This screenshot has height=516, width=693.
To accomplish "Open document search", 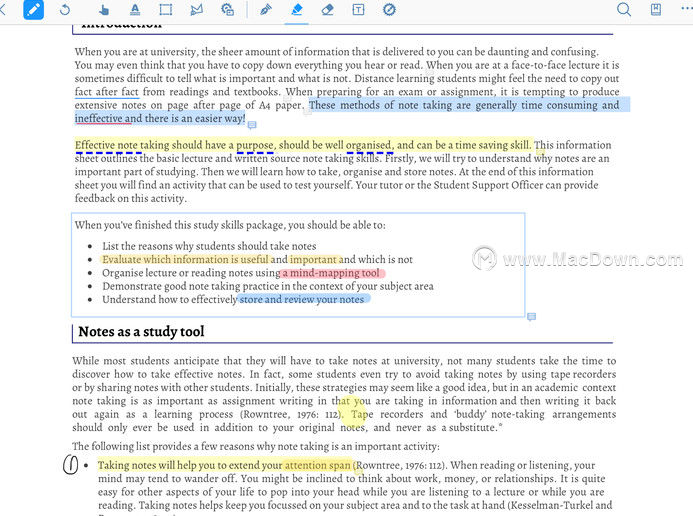I will tap(624, 9).
